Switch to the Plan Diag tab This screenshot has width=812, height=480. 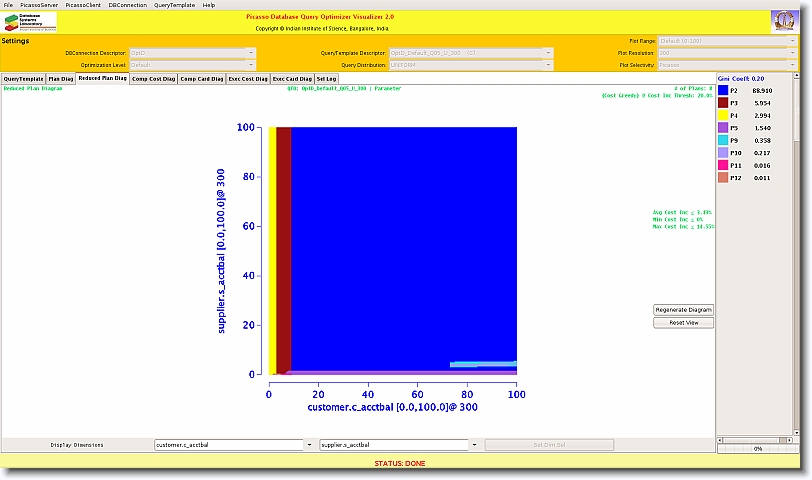click(x=61, y=78)
